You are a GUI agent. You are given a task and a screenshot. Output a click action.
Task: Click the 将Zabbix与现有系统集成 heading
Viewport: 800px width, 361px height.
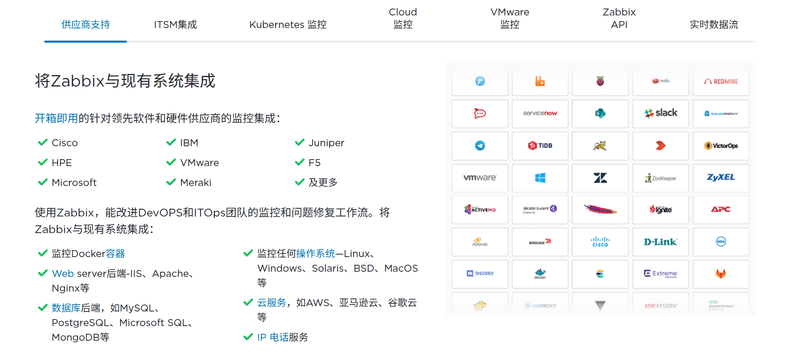[125, 81]
